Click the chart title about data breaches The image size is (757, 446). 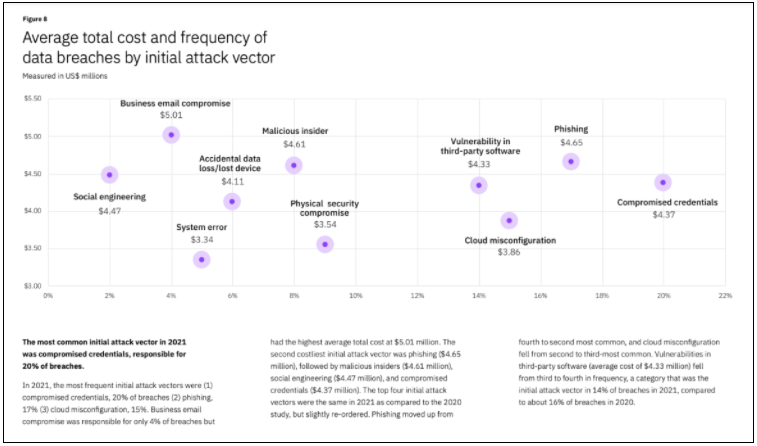point(148,48)
